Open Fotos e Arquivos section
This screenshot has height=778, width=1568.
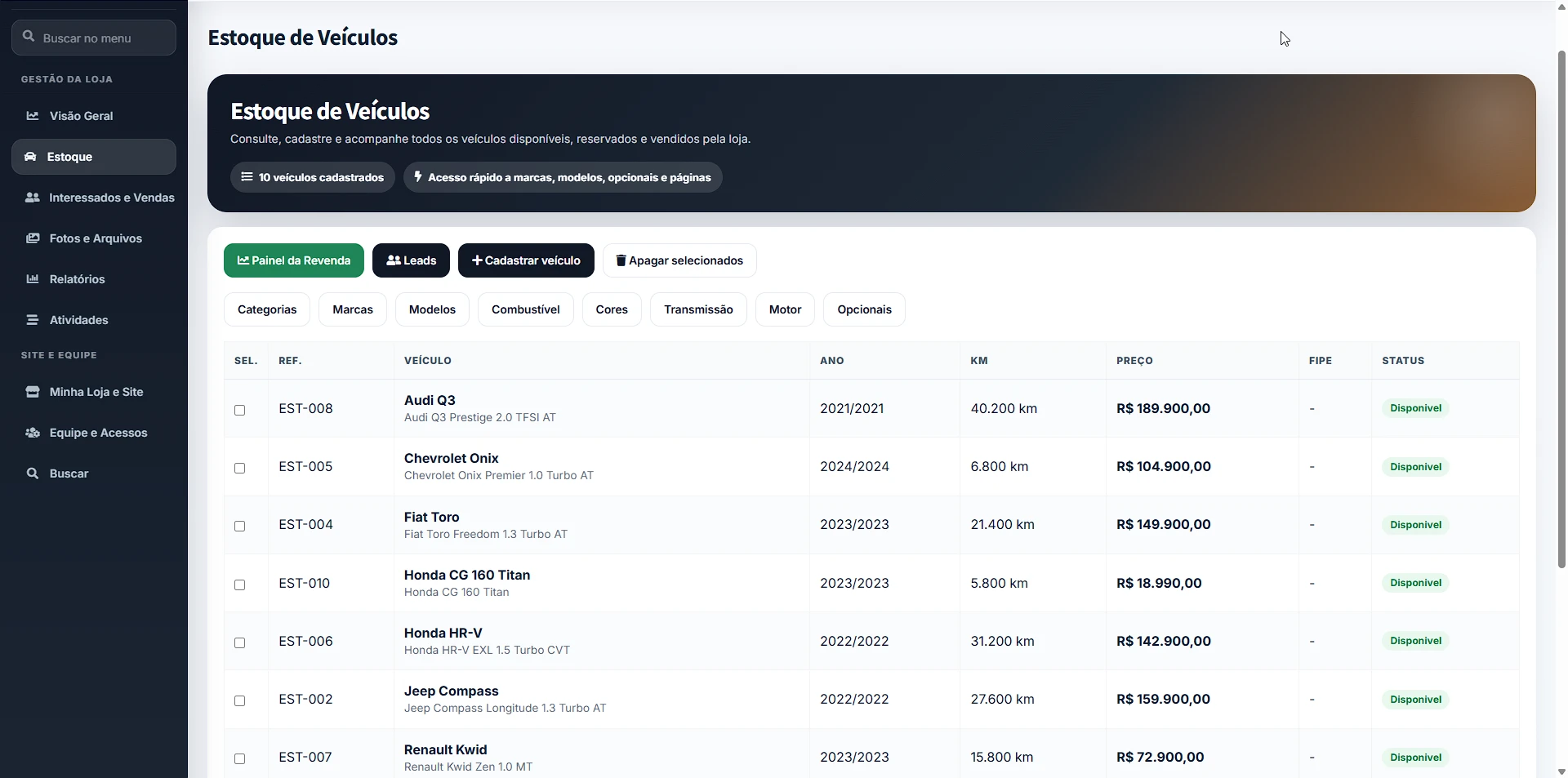point(94,238)
